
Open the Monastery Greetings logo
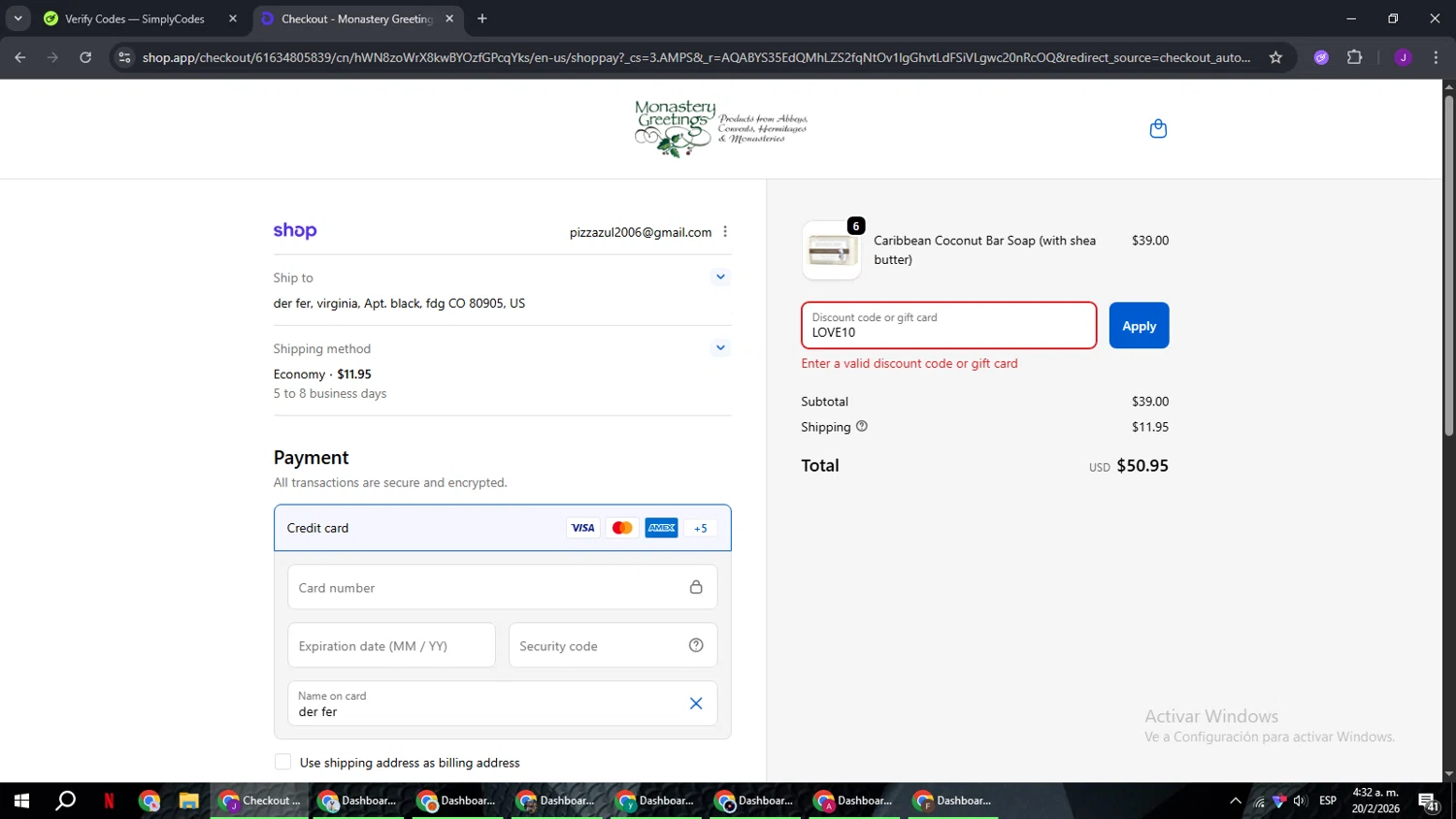pos(721,128)
